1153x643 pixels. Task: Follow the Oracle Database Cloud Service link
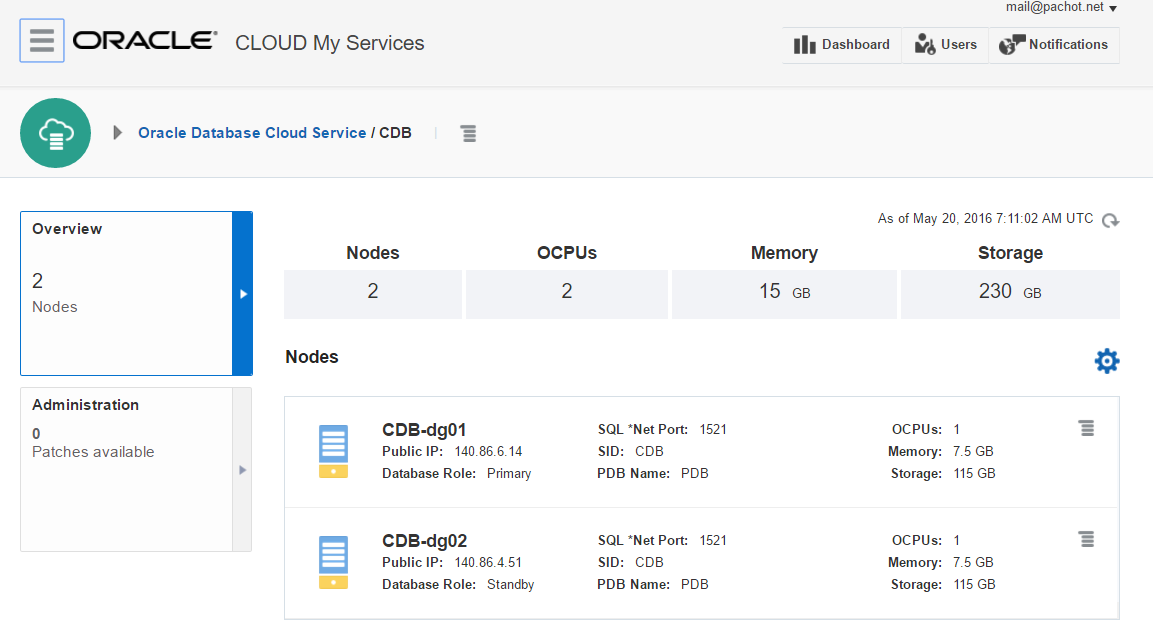point(252,133)
